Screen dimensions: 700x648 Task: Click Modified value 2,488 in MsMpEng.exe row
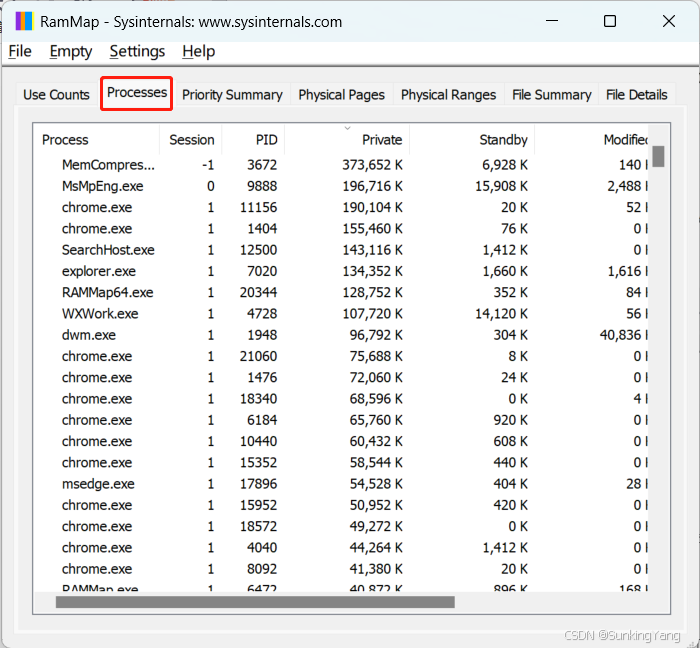click(627, 186)
